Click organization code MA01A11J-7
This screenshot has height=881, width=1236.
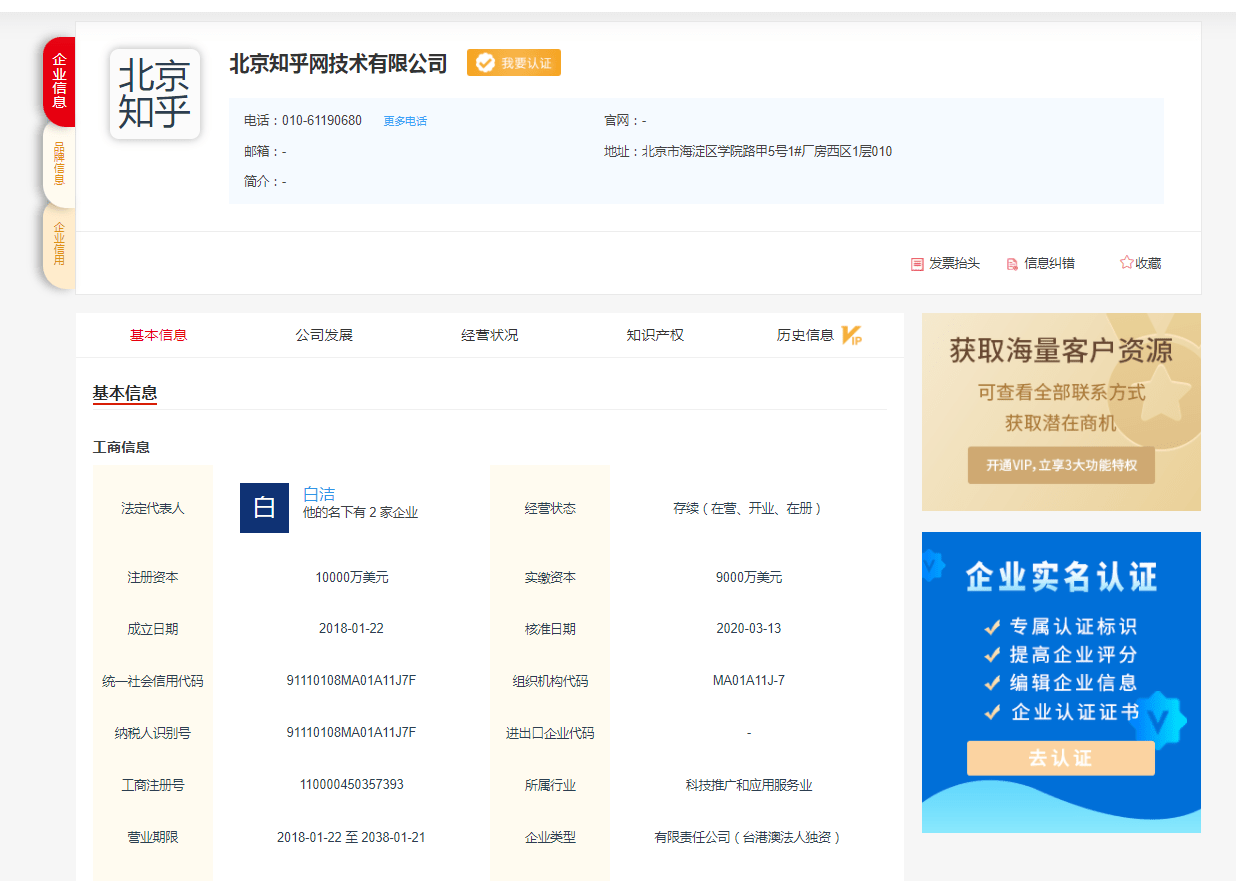[749, 681]
